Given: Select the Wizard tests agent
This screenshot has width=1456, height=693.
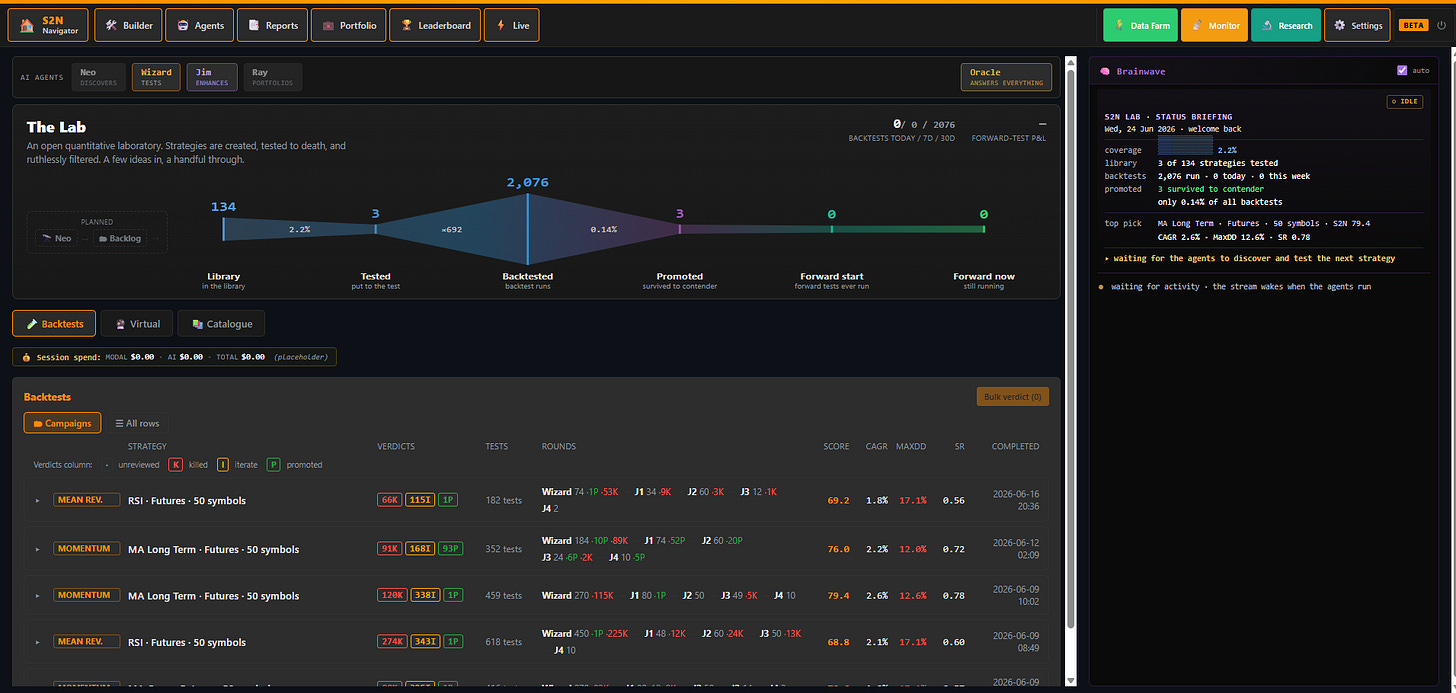Looking at the screenshot, I should (155, 77).
